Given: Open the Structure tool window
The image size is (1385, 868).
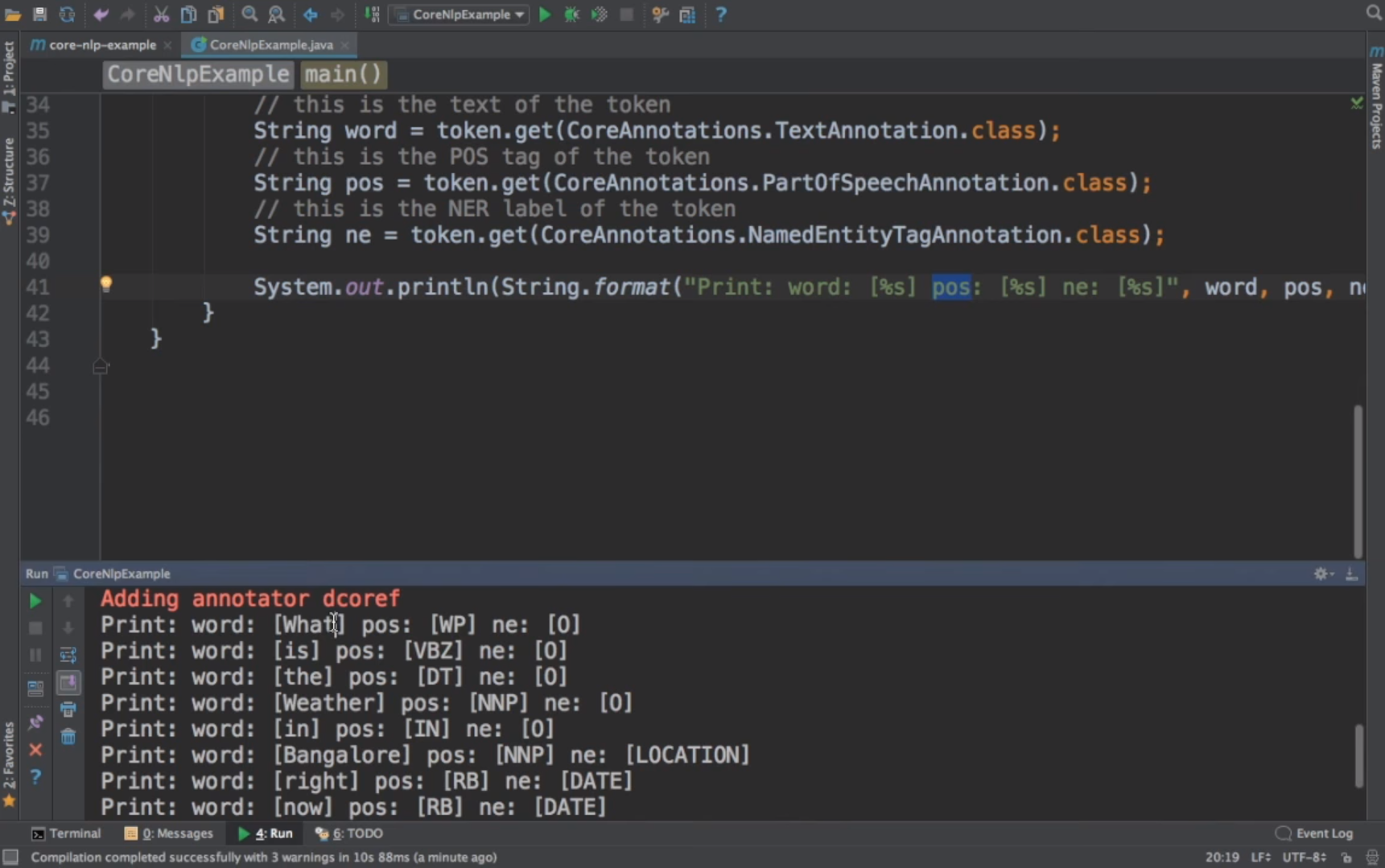Looking at the screenshot, I should [9, 180].
